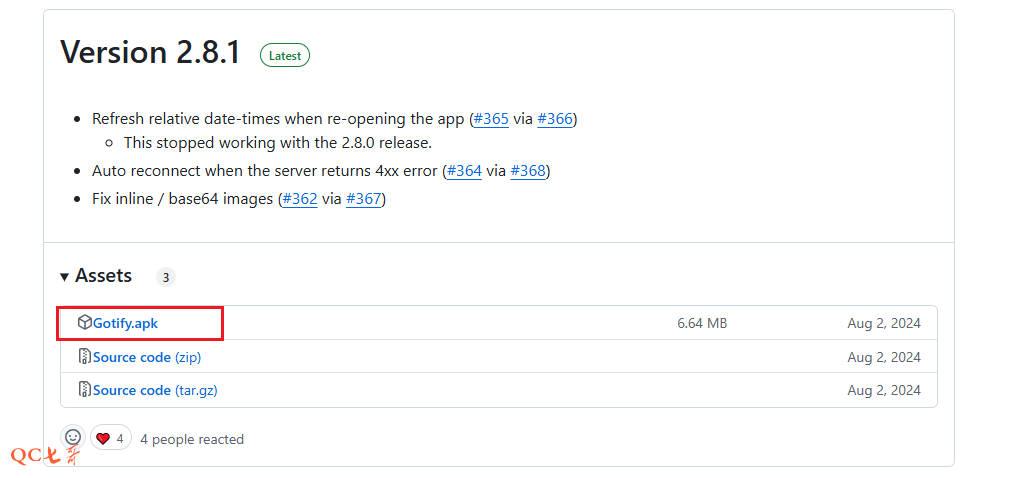Open pull request link #366
The height and width of the screenshot is (478, 1029).
(555, 119)
